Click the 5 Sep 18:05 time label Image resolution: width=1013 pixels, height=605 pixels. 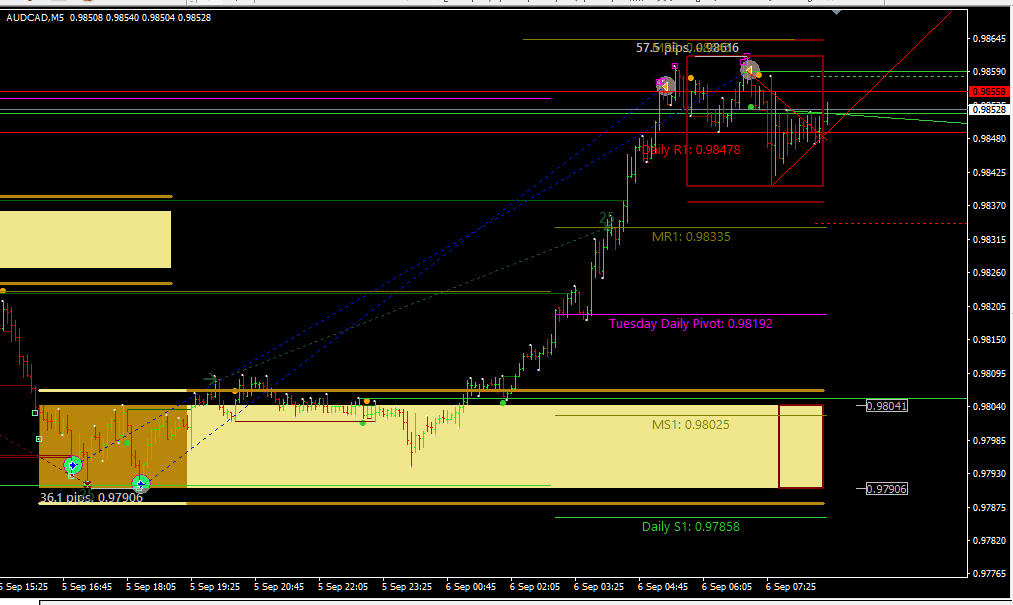point(151,587)
